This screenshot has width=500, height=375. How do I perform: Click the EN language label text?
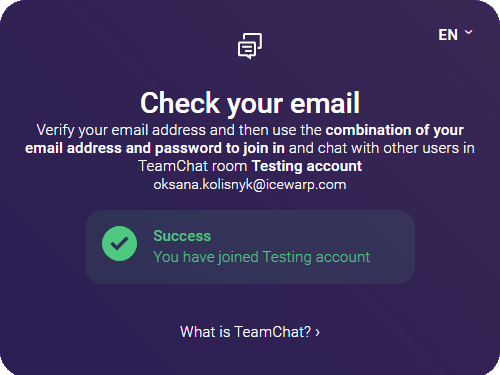click(448, 35)
